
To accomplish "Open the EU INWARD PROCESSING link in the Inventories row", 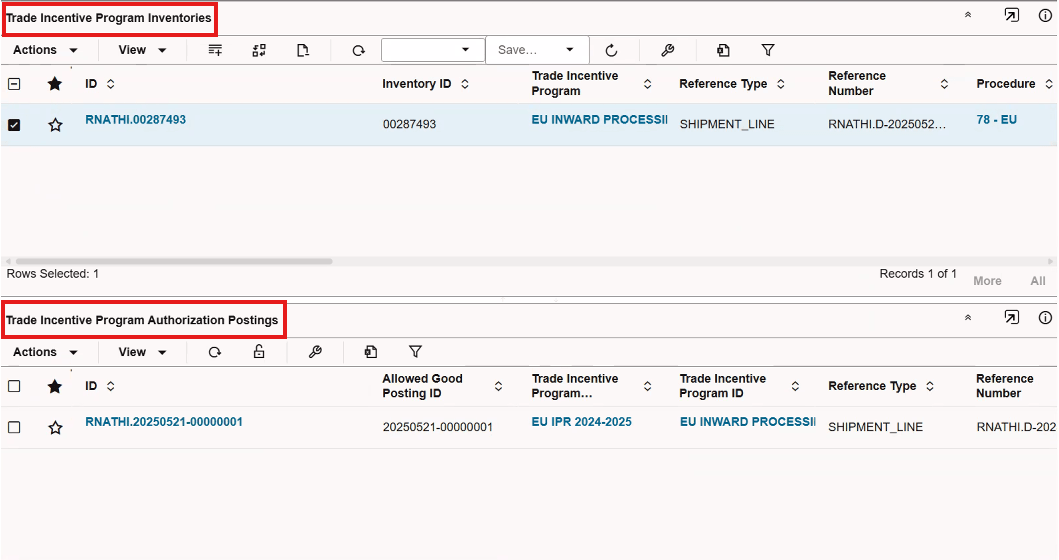I will [599, 120].
